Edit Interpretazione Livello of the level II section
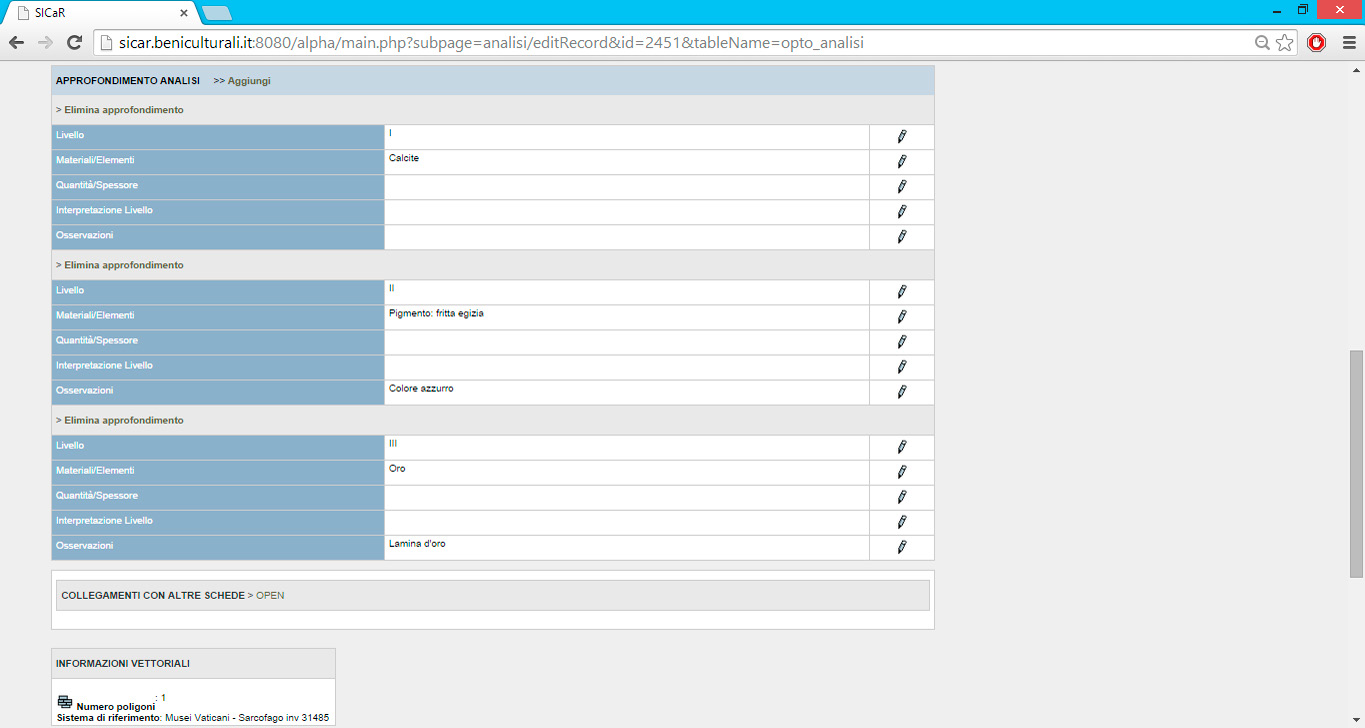 (x=901, y=367)
